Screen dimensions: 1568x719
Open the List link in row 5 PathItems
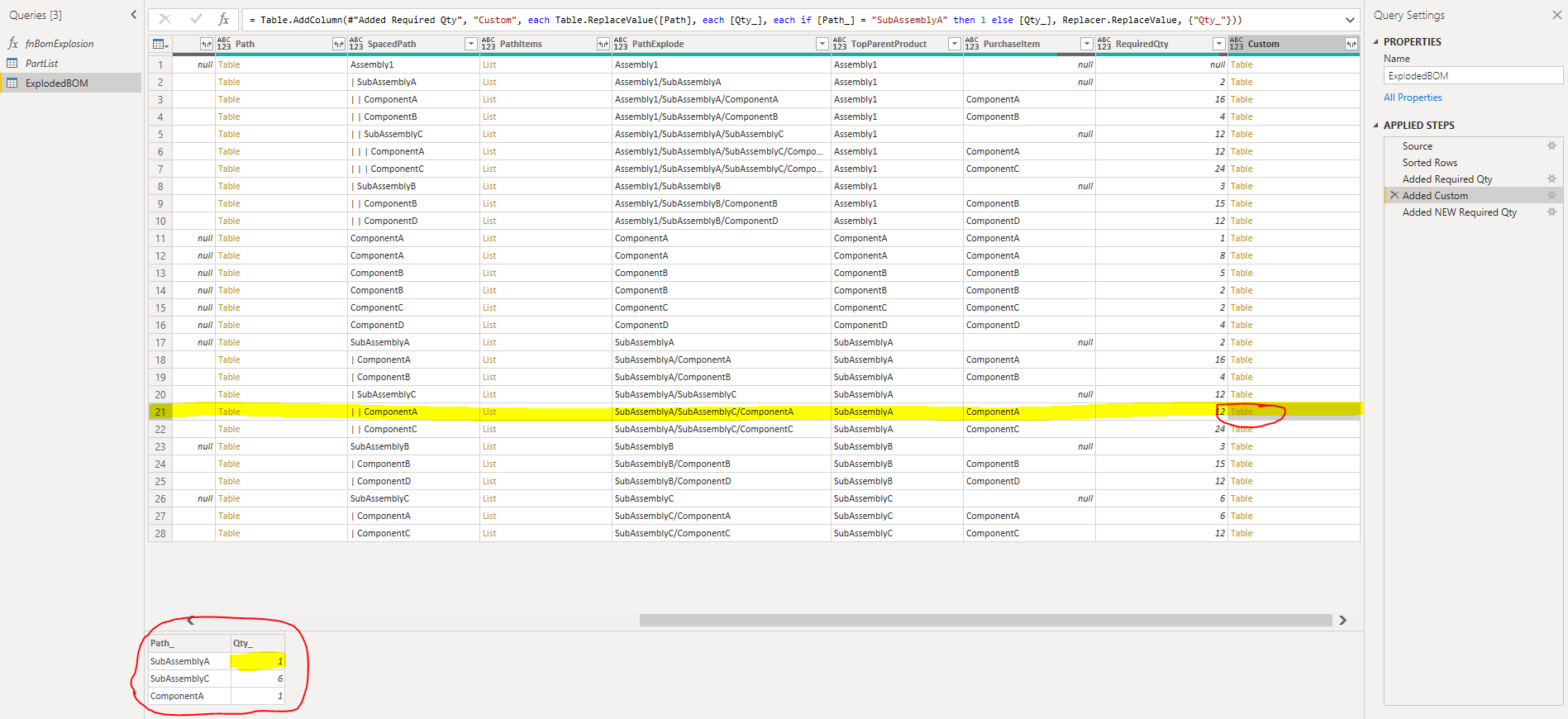coord(489,134)
